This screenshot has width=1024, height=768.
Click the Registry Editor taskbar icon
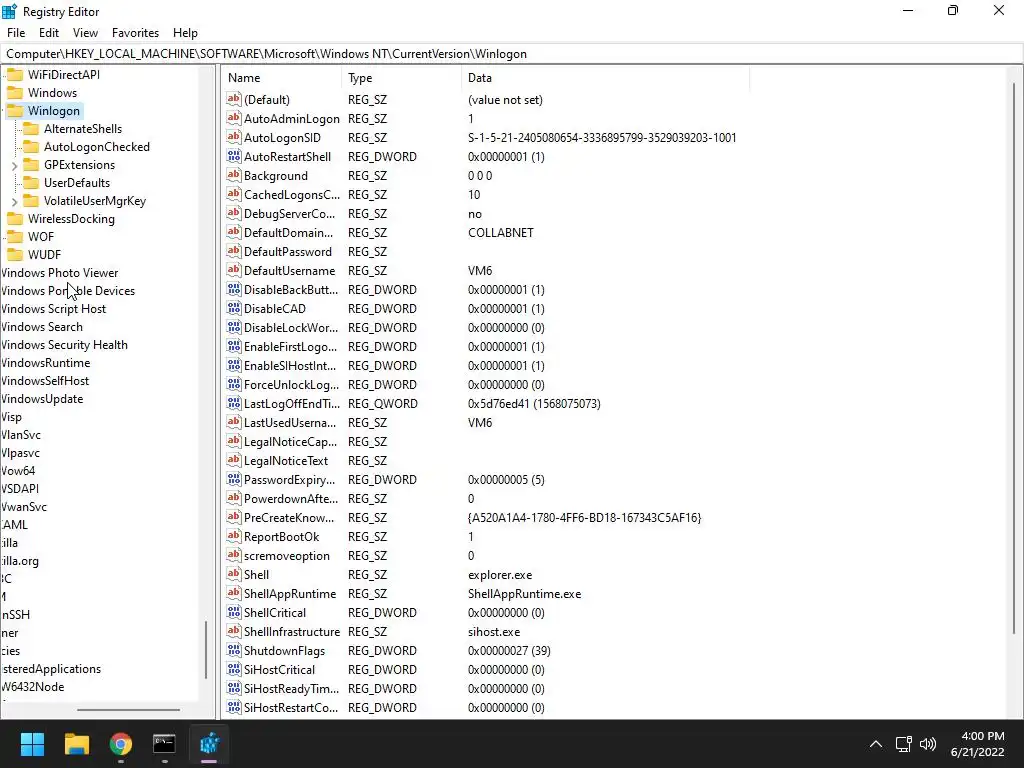(209, 743)
